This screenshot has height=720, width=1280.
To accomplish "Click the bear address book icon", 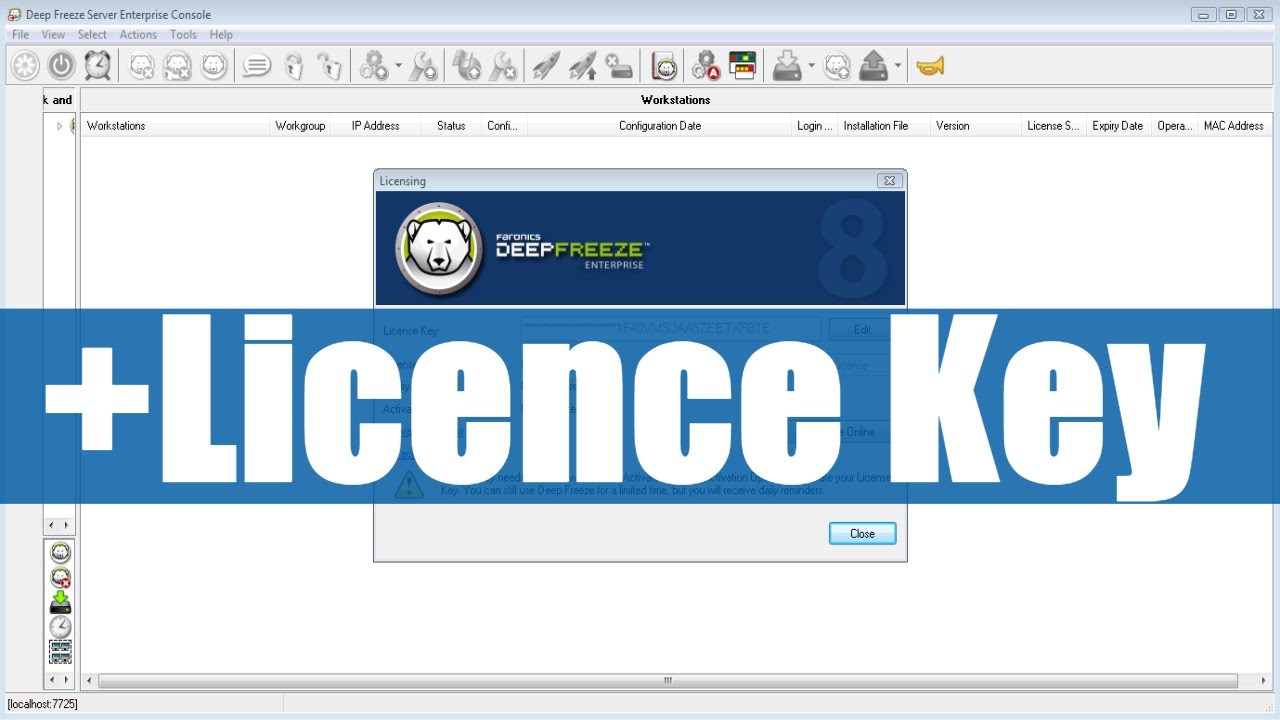I will 665,66.
